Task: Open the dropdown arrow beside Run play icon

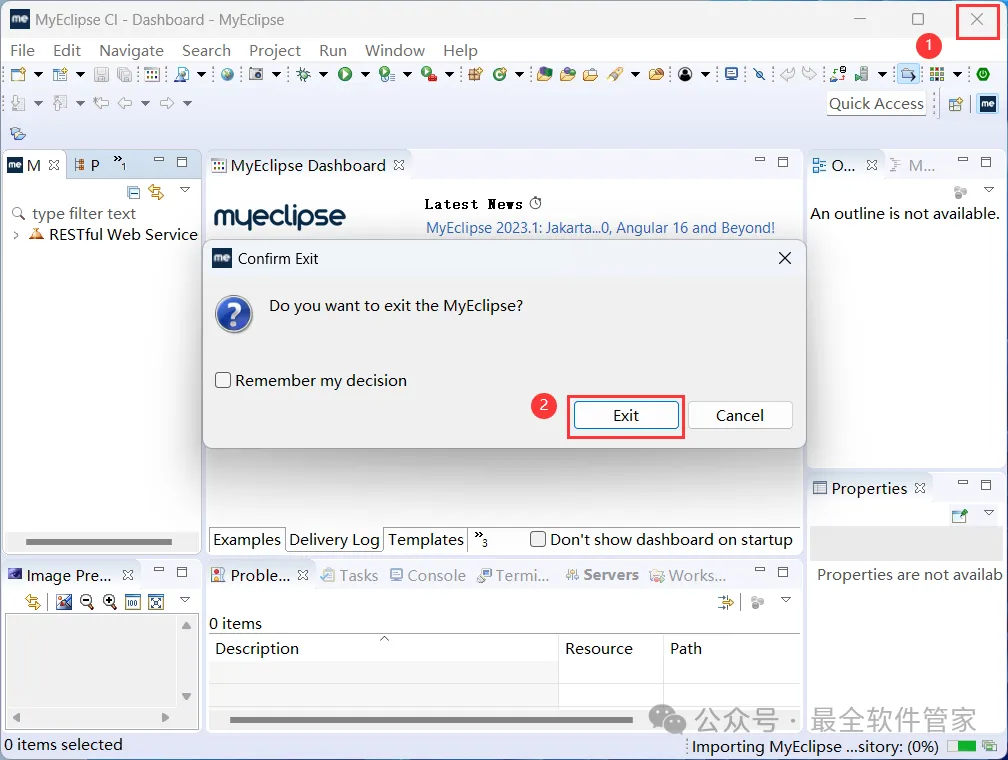Action: click(365, 75)
